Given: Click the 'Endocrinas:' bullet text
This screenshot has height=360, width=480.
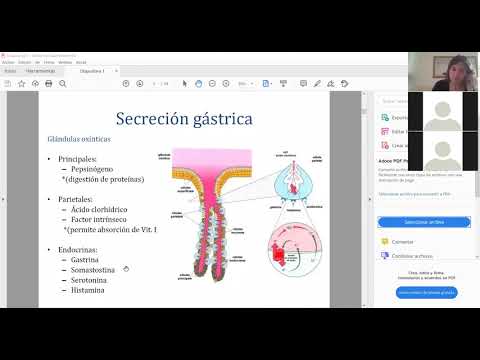Looking at the screenshot, I should 78,250.
